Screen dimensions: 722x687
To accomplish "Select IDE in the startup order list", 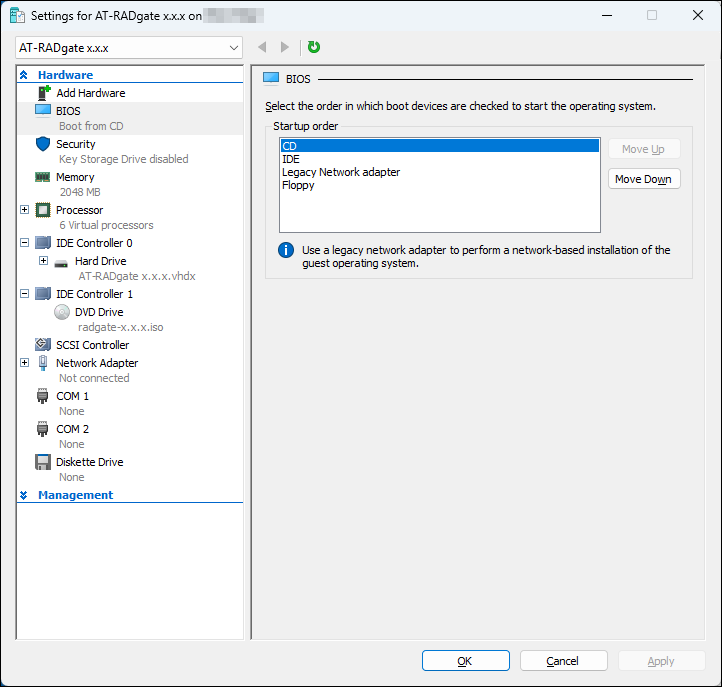I will tap(291, 159).
